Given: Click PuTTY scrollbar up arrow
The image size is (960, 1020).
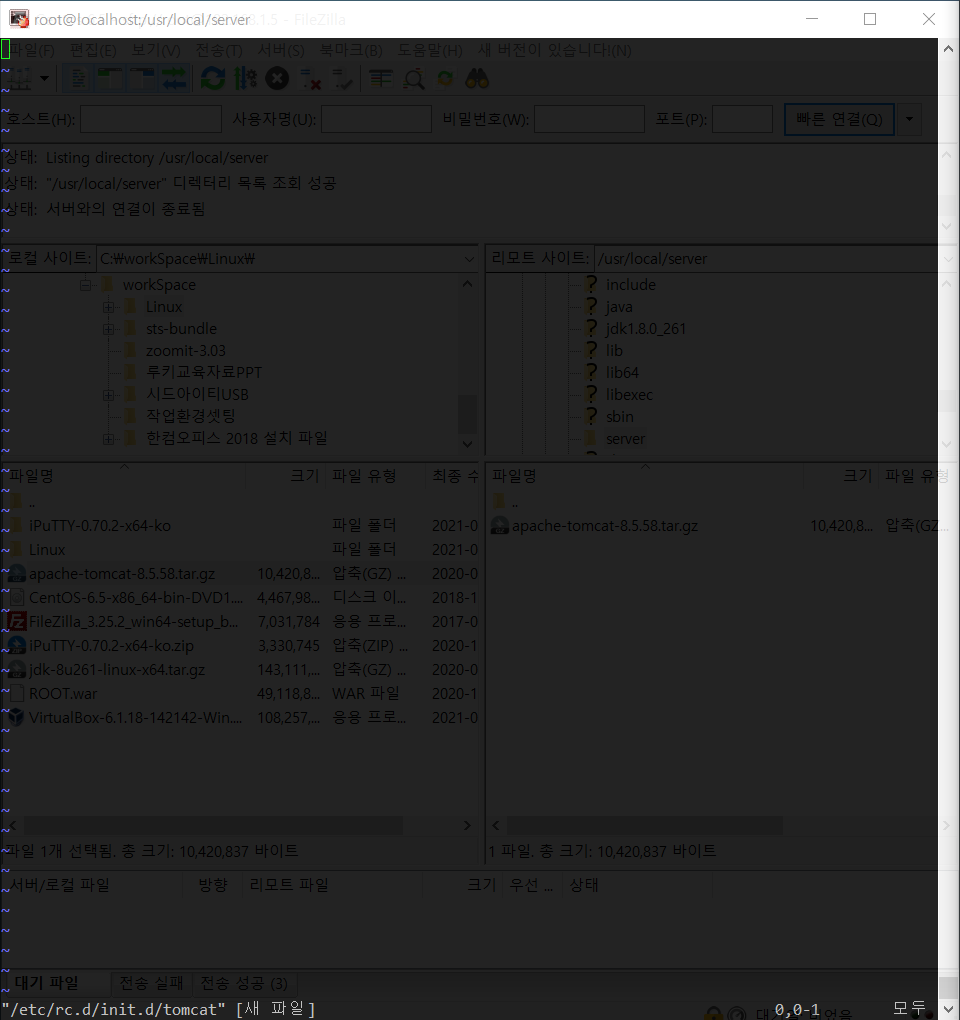Looking at the screenshot, I should [948, 49].
